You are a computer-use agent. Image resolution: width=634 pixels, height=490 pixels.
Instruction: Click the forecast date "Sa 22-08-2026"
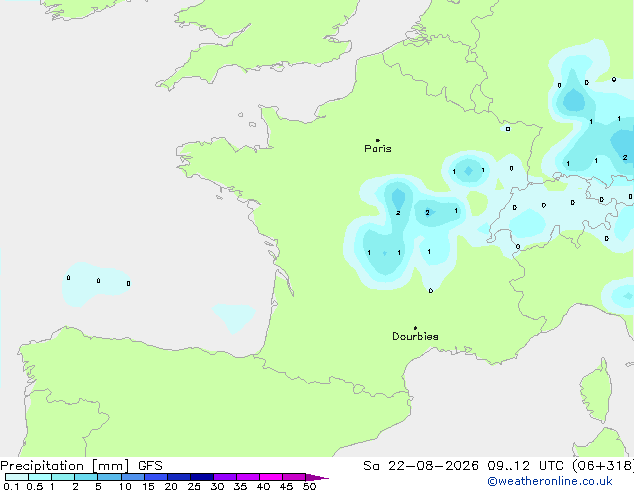pyautogui.click(x=421, y=466)
